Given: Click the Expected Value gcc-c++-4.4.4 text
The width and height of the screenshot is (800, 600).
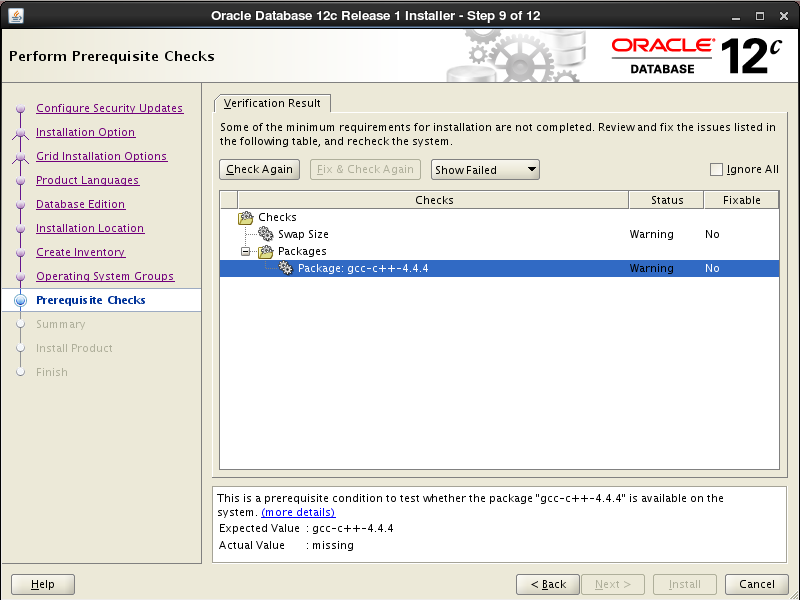Looking at the screenshot, I should click(x=353, y=529).
